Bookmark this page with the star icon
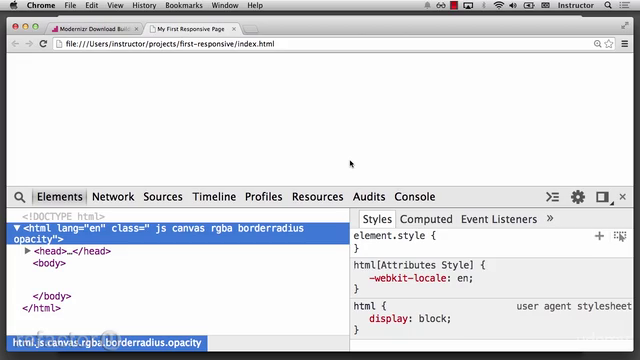 click(609, 44)
